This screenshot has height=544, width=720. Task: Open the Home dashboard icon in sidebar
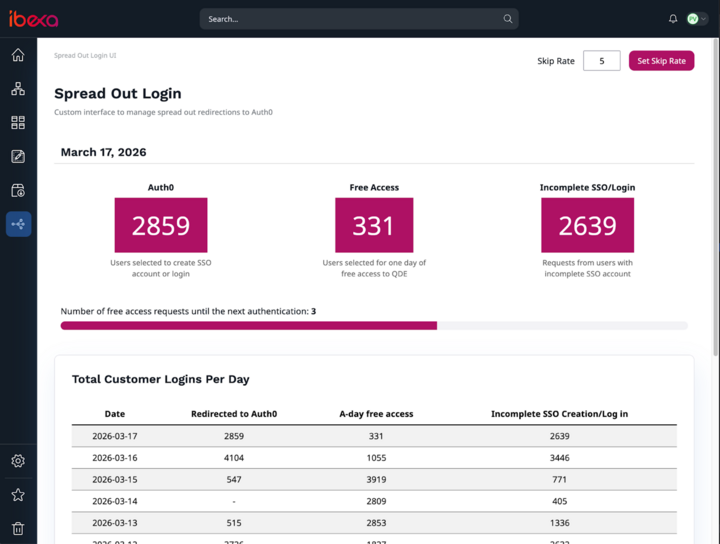pos(18,55)
